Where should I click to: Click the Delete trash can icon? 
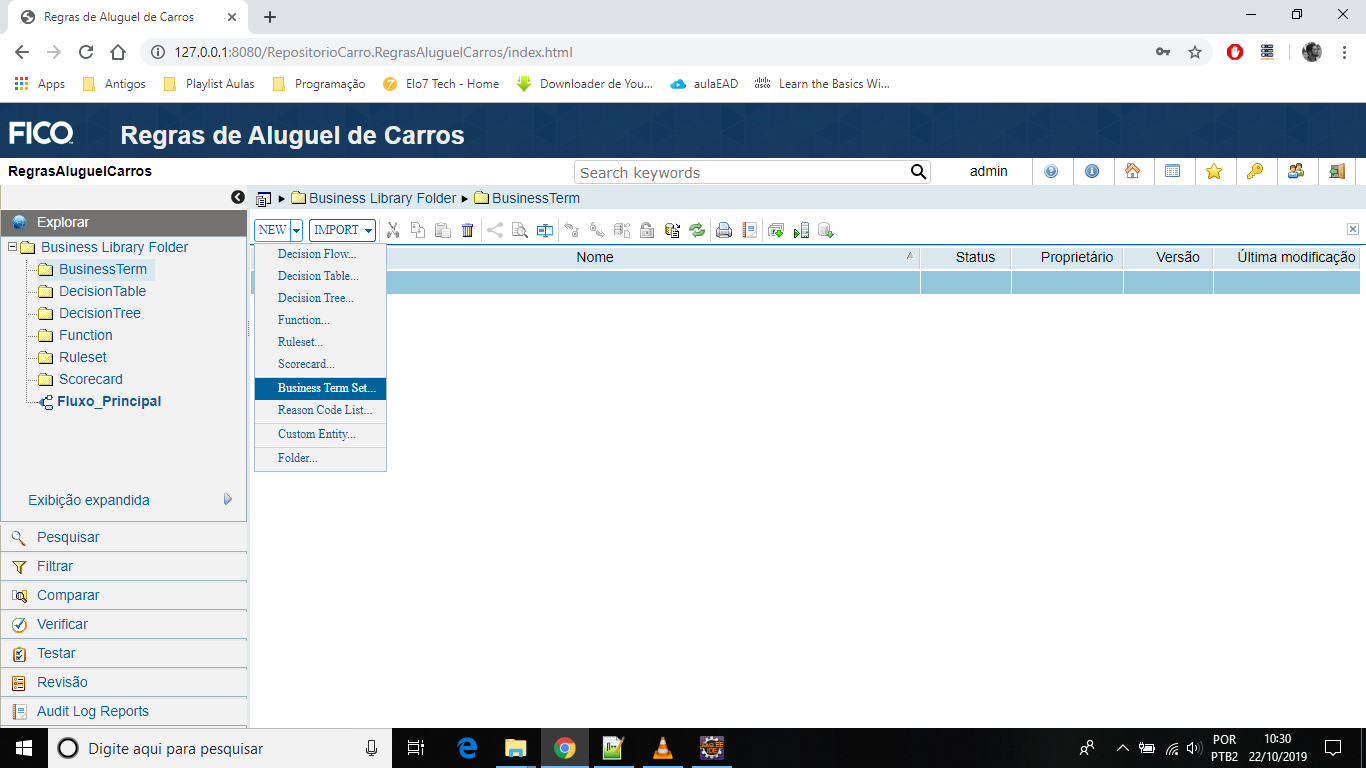[x=468, y=230]
